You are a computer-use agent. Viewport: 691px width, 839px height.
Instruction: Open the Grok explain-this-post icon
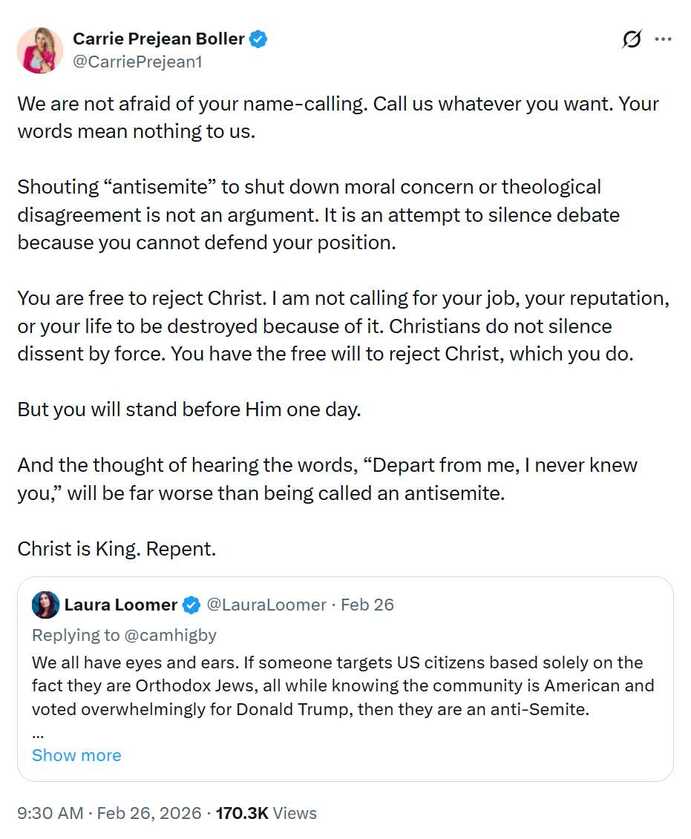point(631,40)
